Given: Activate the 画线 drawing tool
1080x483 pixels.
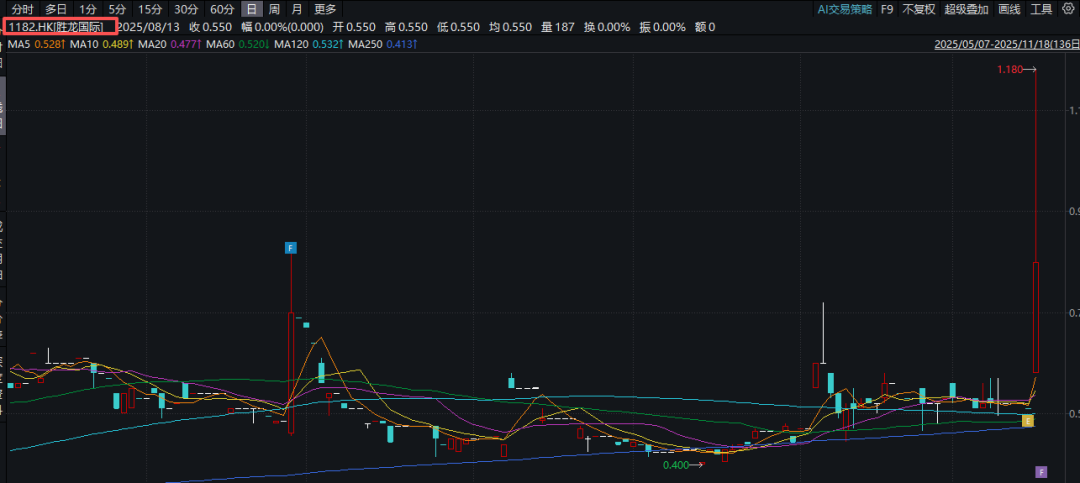Looking at the screenshot, I should coord(1008,9).
